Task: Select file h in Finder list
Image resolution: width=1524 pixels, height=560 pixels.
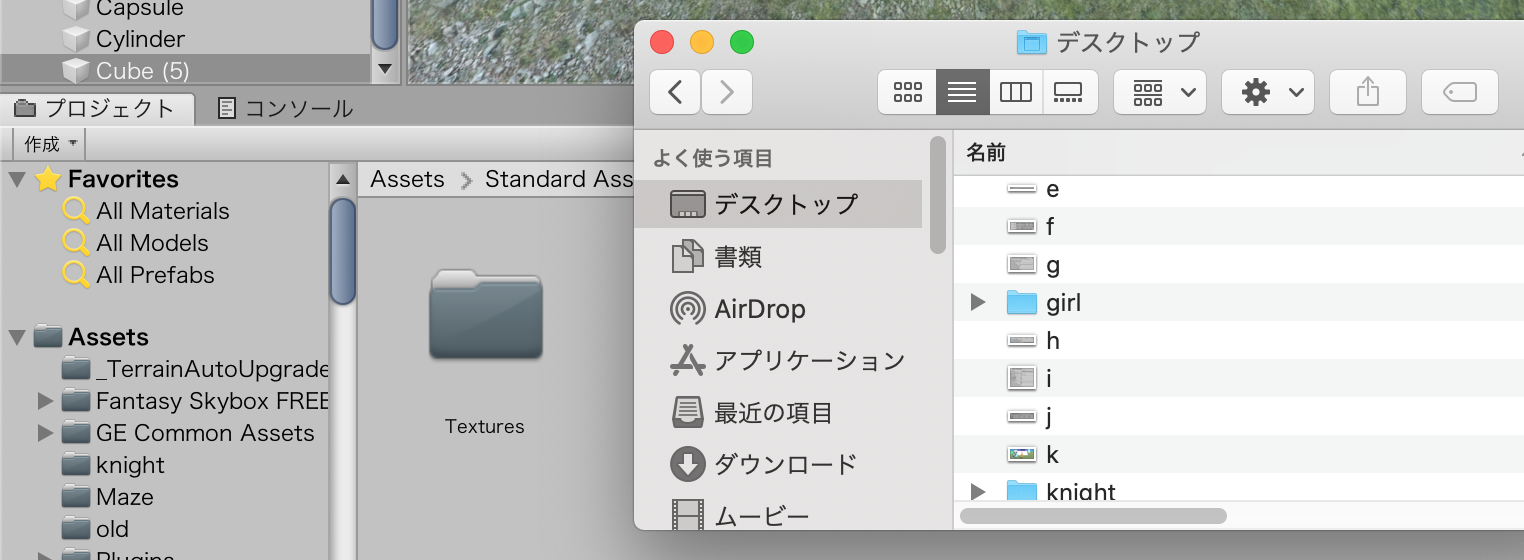Action: coord(1239,341)
